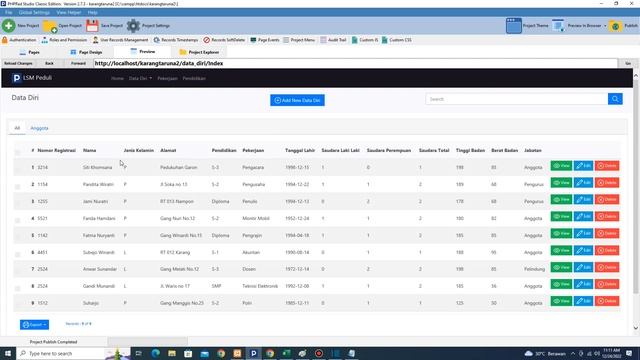The height and width of the screenshot is (360, 640).
Task: Click the Forward button
Action: tap(78, 63)
